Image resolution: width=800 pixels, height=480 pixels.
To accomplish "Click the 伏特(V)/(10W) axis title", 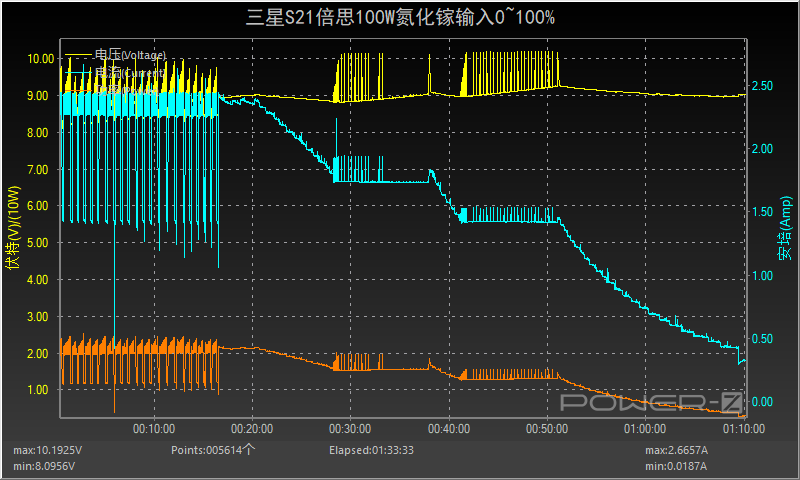I will 13,227.
